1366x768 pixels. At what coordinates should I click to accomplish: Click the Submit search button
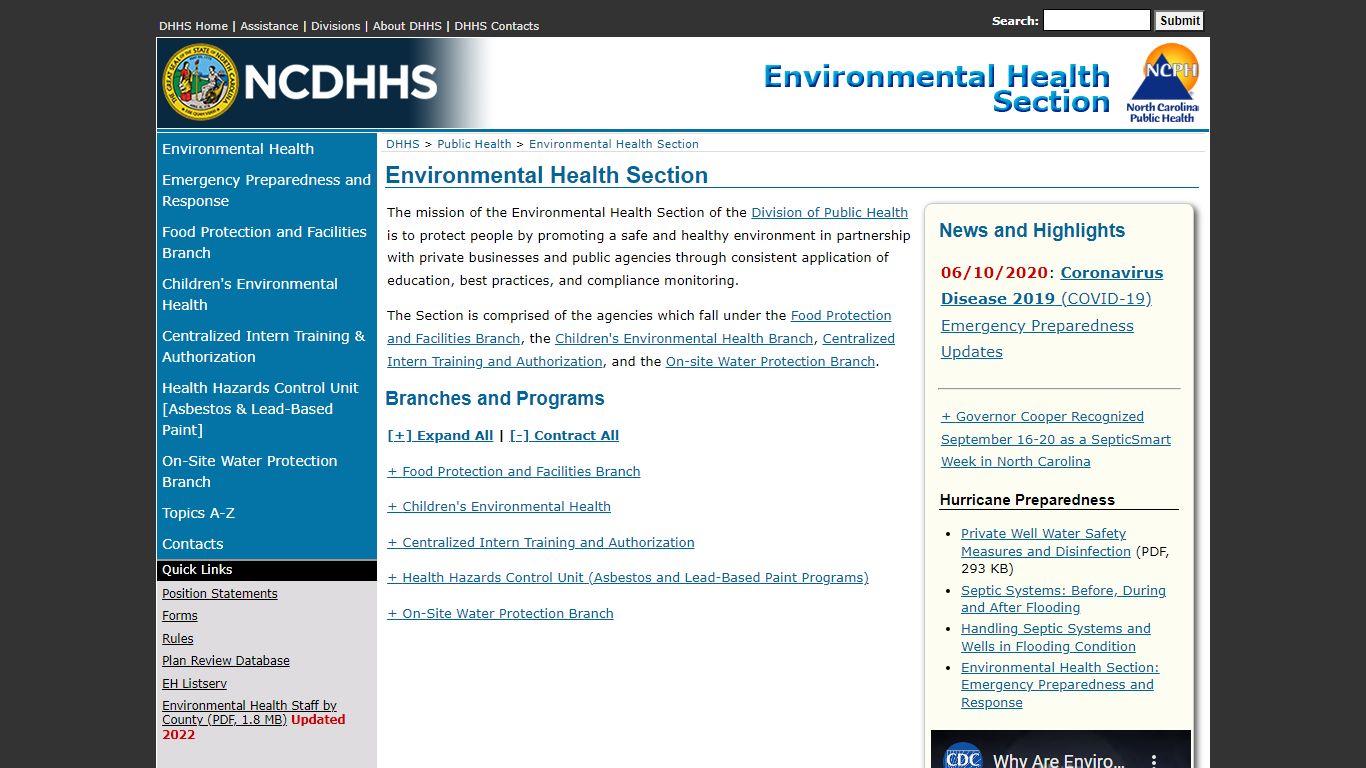pyautogui.click(x=1179, y=20)
